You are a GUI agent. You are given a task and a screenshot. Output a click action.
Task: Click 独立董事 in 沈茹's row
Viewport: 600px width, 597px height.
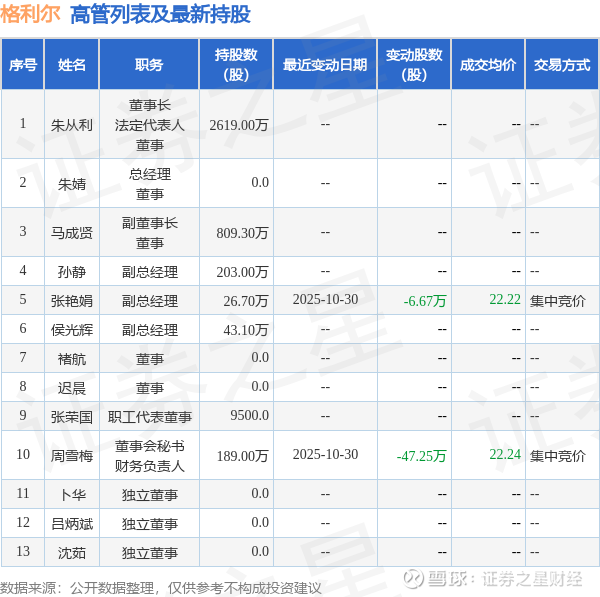click(150, 553)
